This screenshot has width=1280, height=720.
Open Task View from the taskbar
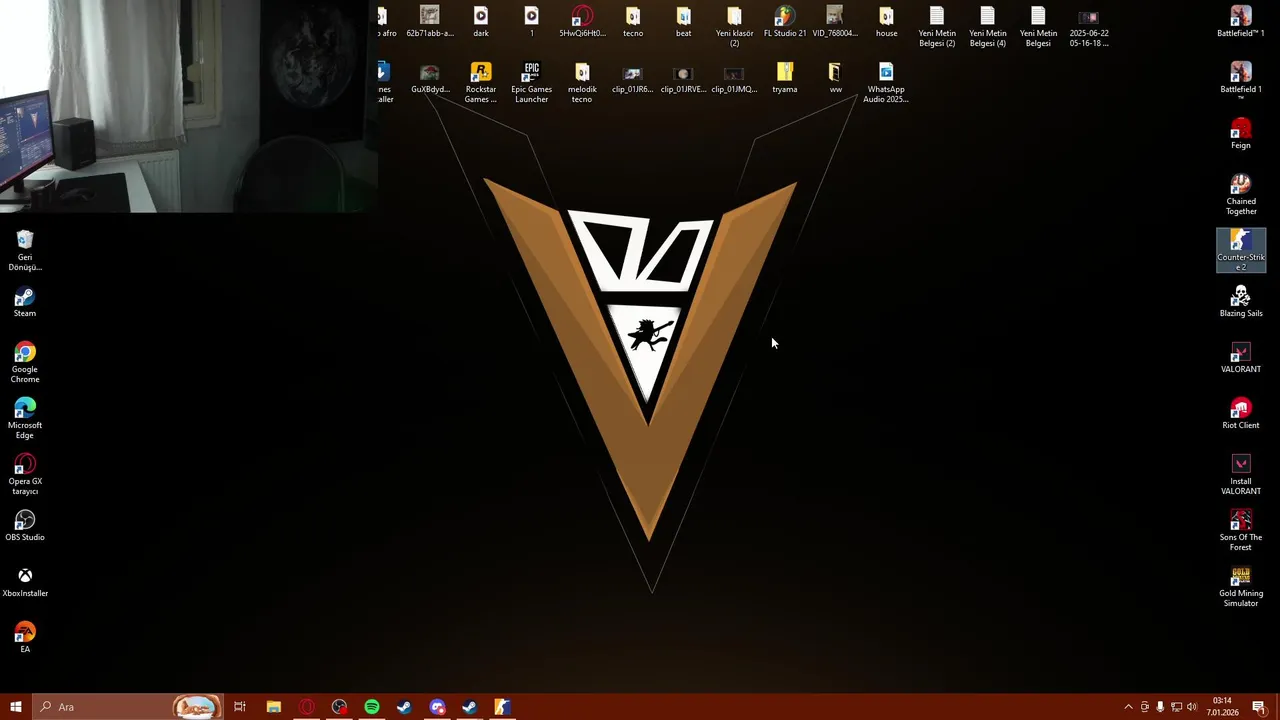pos(240,707)
